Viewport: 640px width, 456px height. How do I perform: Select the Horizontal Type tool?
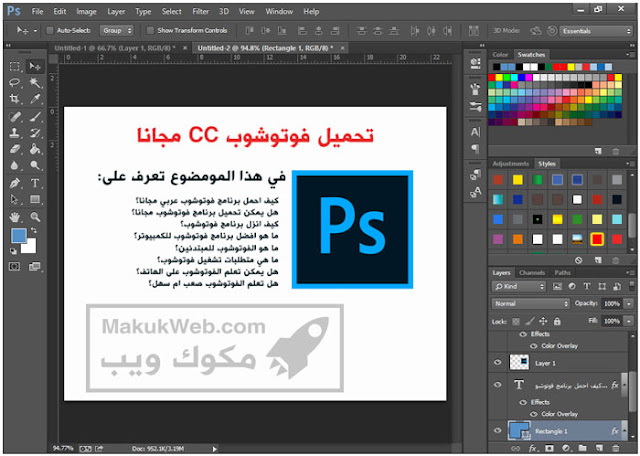pyautogui.click(x=35, y=183)
